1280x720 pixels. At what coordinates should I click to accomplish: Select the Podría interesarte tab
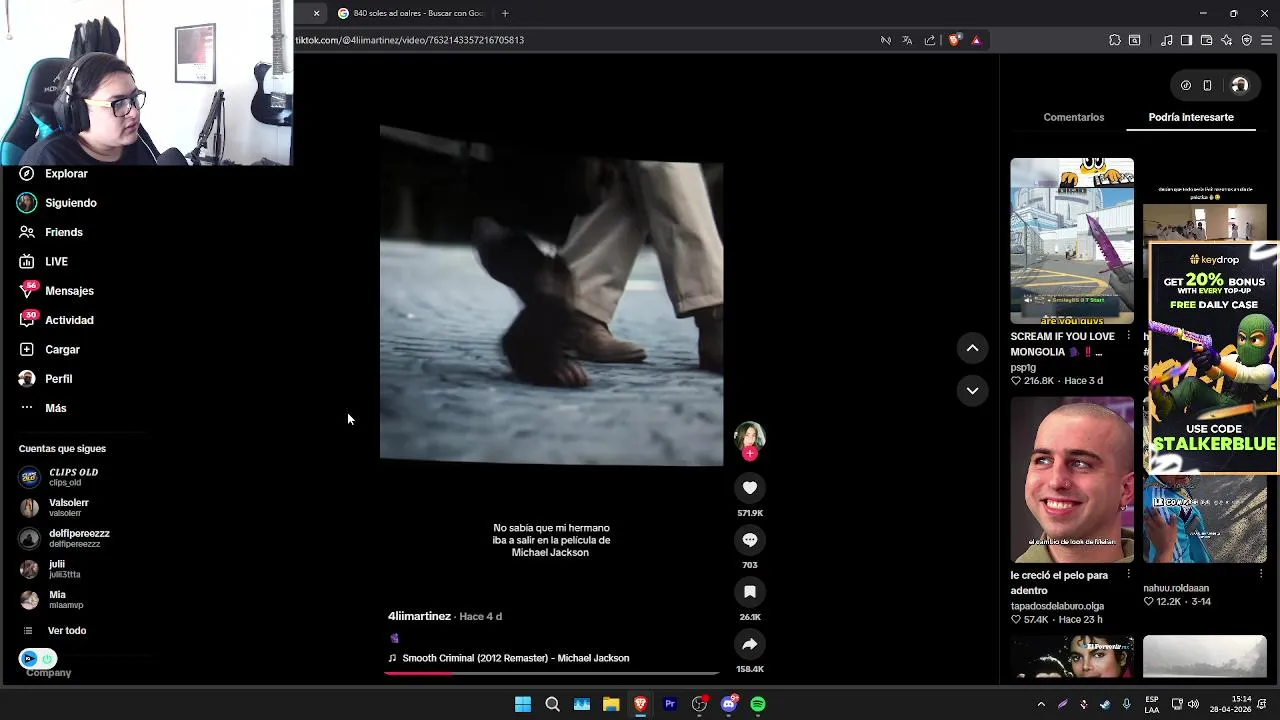point(1191,117)
